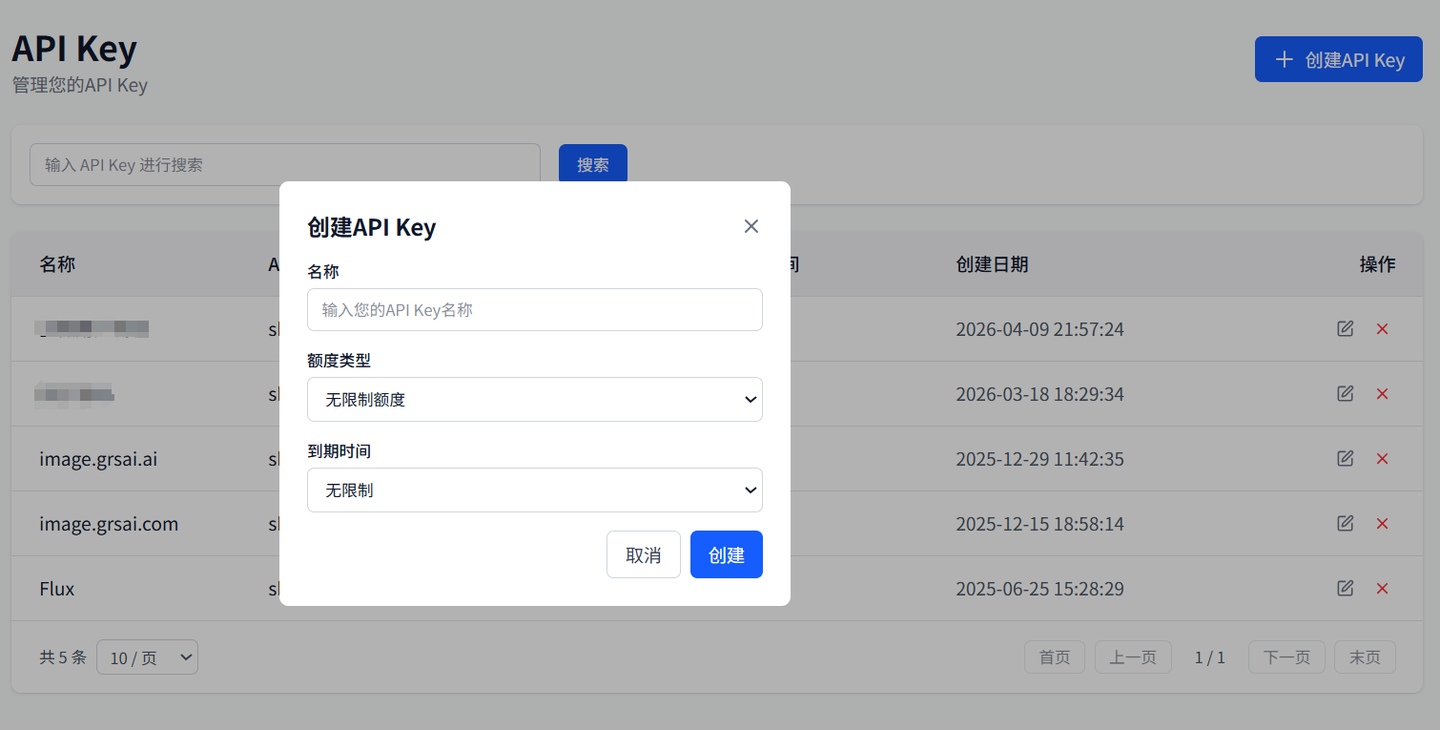The image size is (1440, 730).
Task: Click delete icon for 2026-03-18 row
Action: pos(1382,394)
